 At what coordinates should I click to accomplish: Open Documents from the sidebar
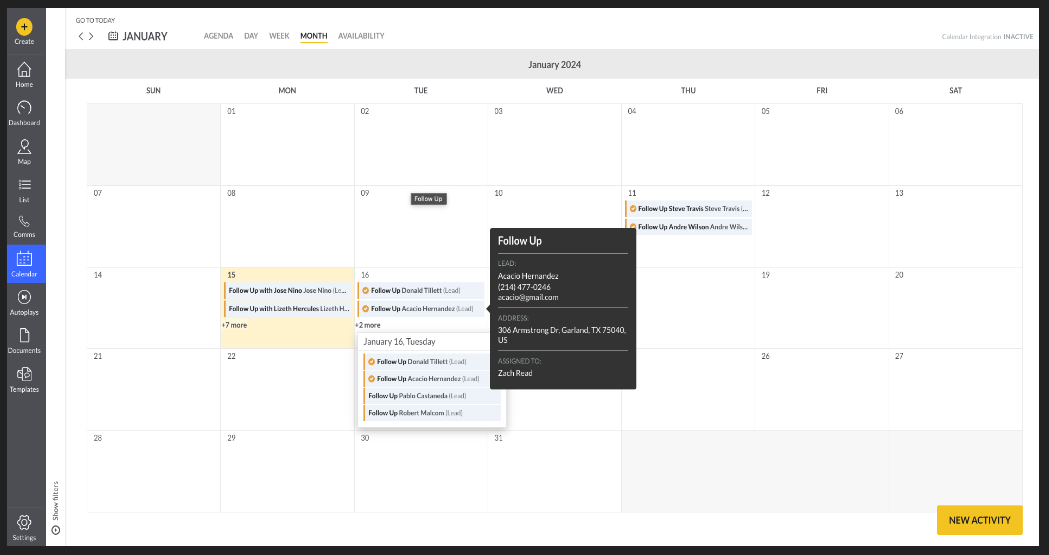[x=24, y=340]
